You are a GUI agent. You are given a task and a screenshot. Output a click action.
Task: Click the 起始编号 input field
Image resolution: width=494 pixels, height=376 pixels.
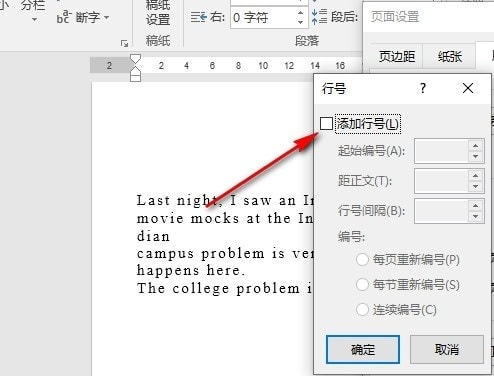click(x=441, y=151)
